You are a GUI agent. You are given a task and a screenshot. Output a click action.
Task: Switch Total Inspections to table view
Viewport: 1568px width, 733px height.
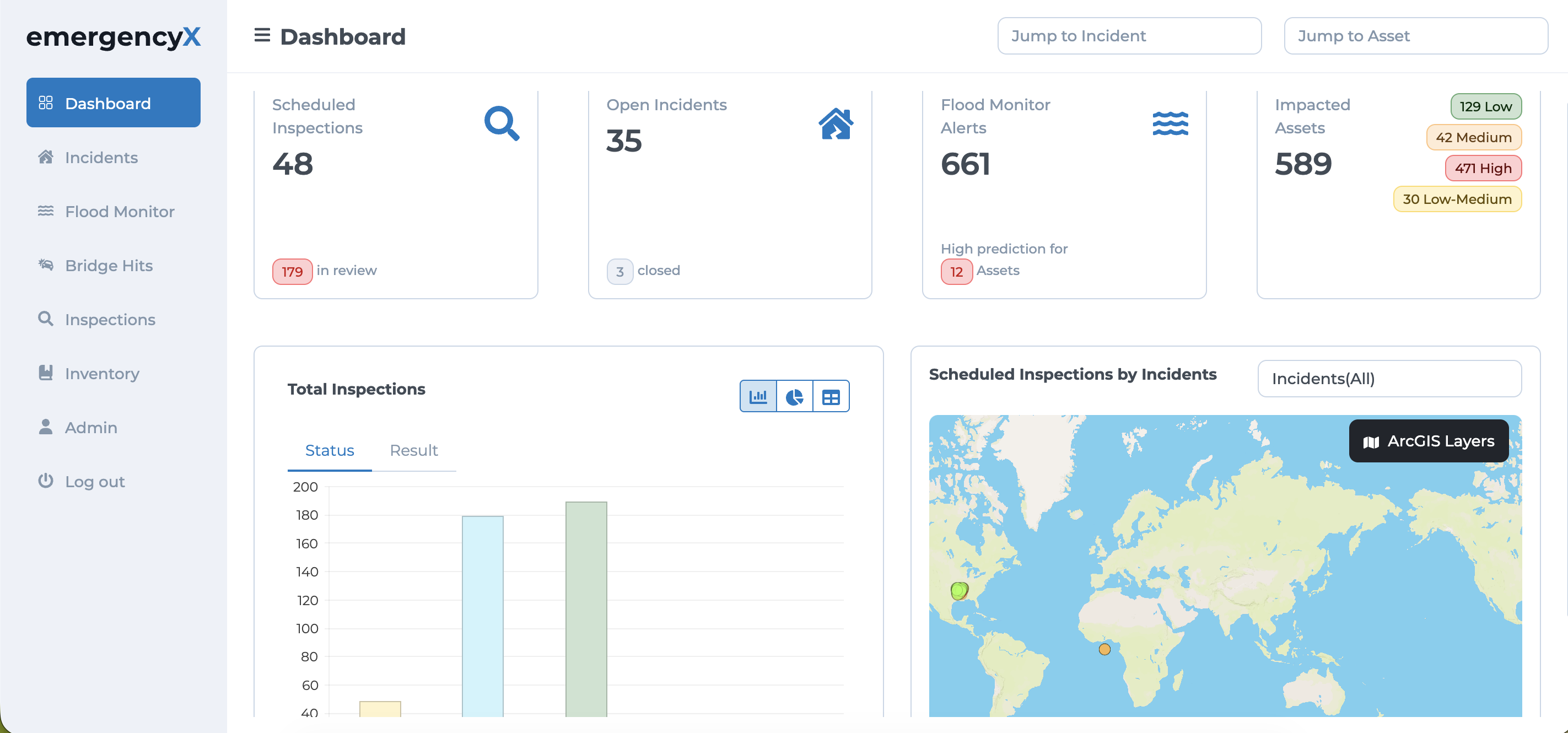pyautogui.click(x=831, y=397)
